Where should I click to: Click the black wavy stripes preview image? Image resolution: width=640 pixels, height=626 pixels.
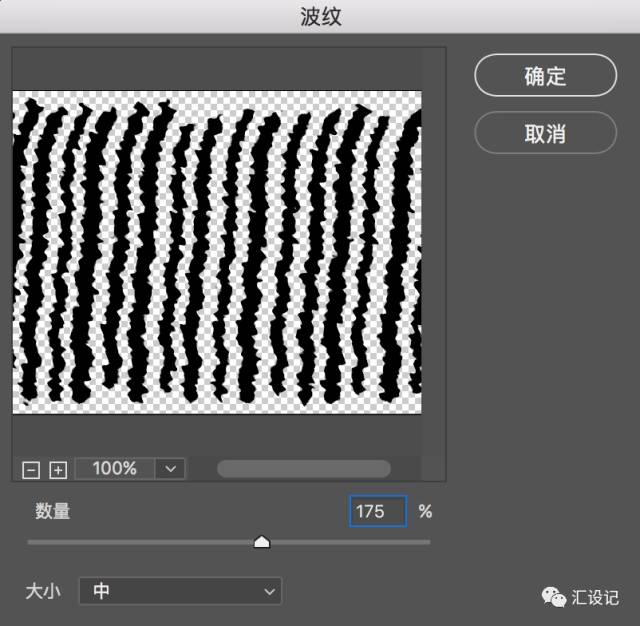tap(217, 251)
